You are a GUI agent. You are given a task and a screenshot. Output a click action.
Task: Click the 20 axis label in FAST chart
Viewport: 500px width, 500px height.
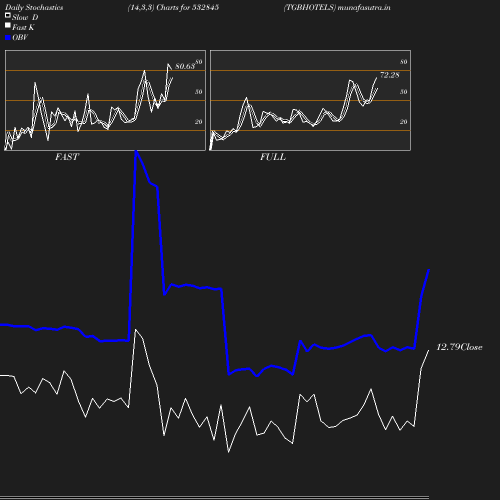199,122
